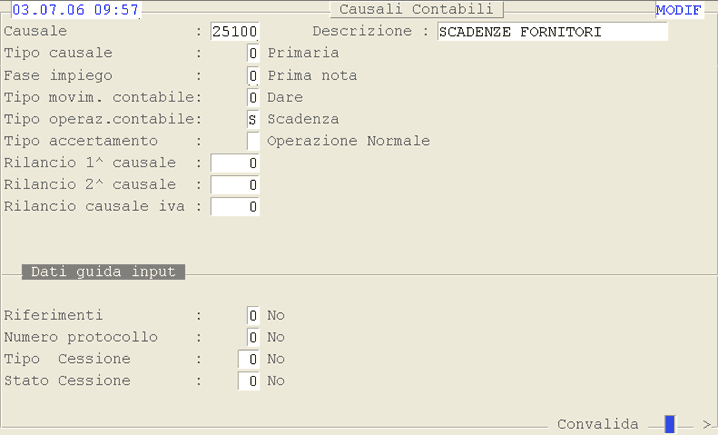The height and width of the screenshot is (435, 718).
Task: Click the Causale code field
Action: pos(235,31)
